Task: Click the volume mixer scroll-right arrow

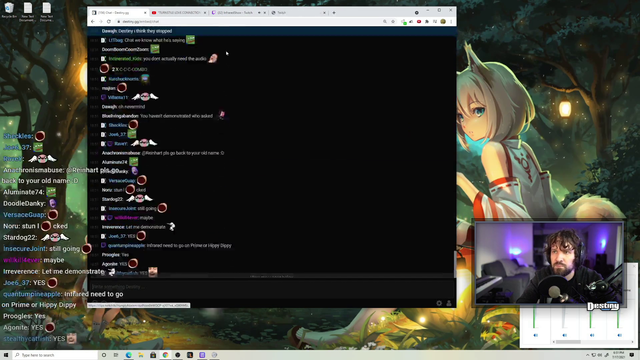Action: coord(631,342)
